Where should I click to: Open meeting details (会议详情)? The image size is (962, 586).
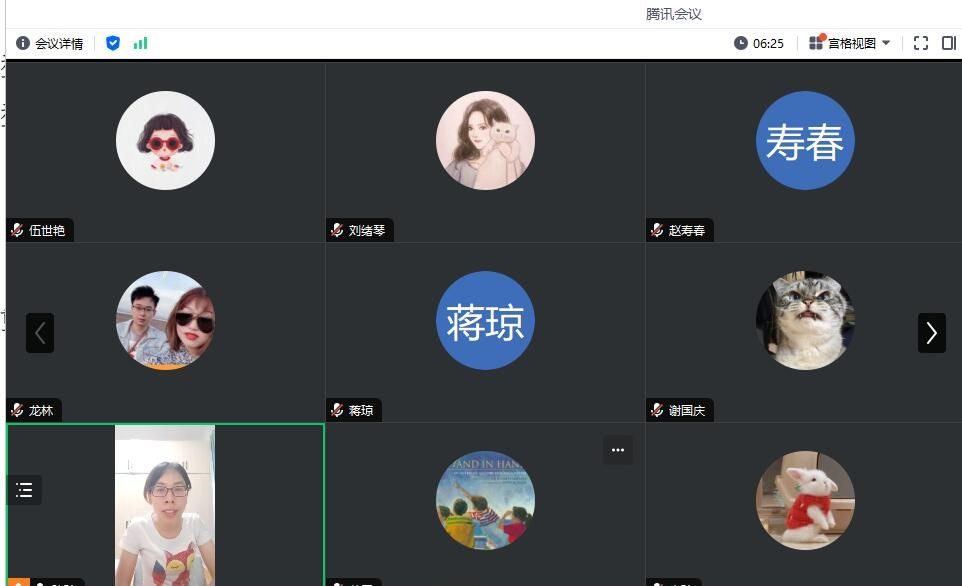[x=50, y=43]
